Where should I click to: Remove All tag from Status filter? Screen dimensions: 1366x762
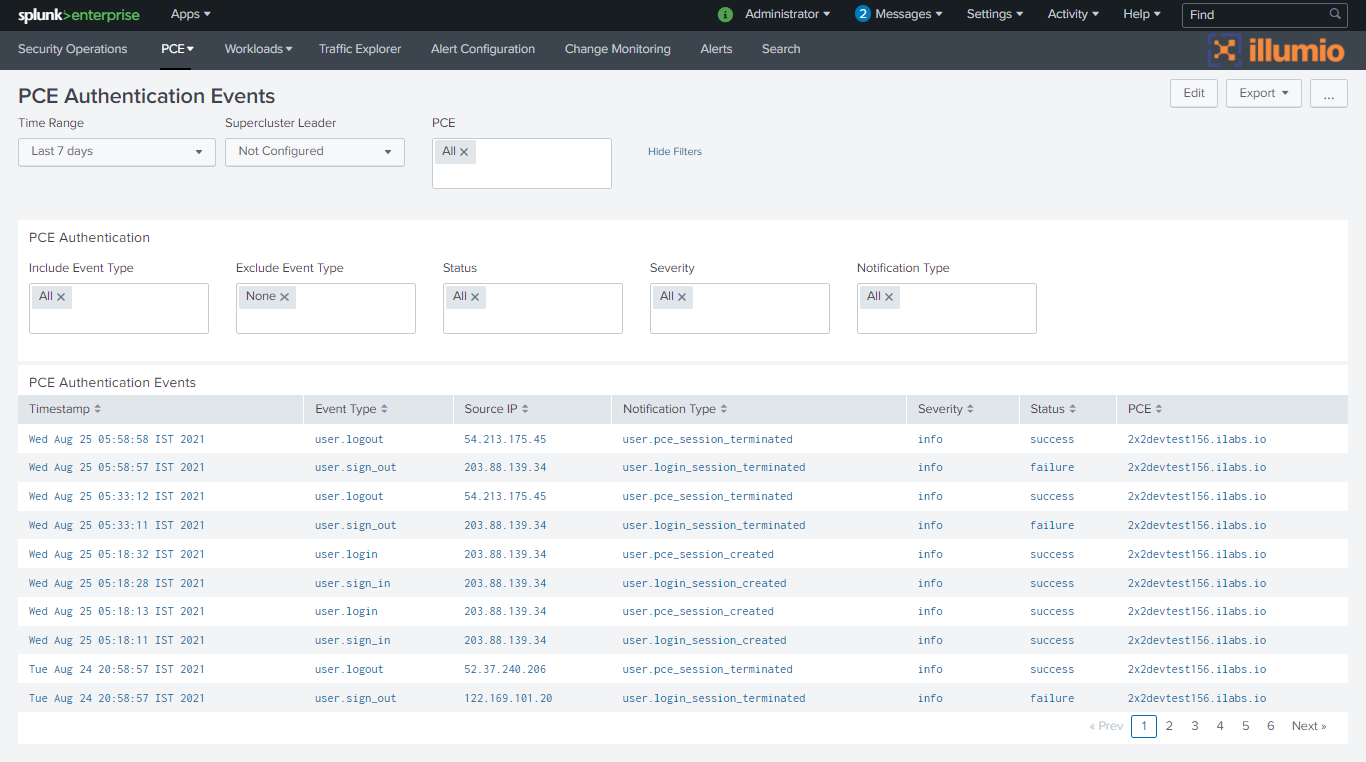tap(475, 297)
